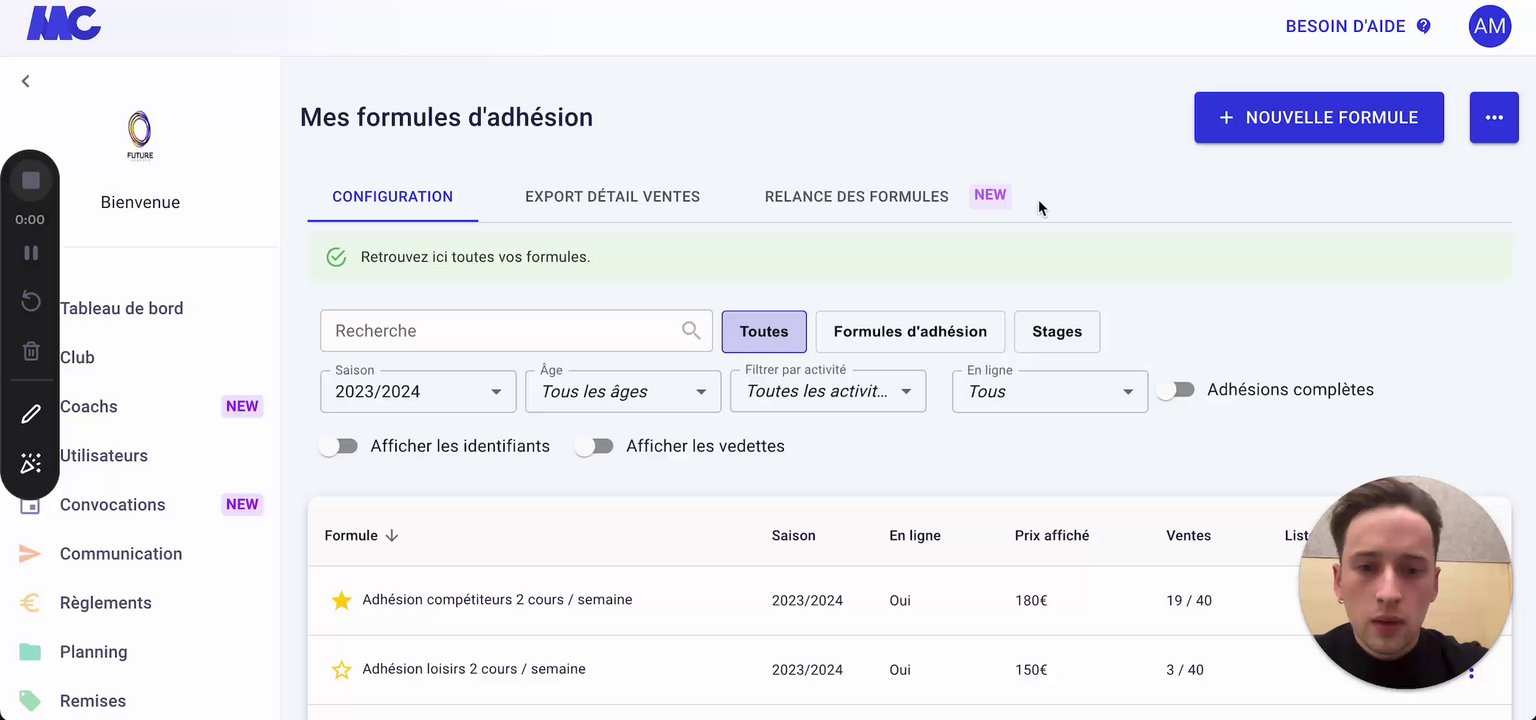1536x720 pixels.
Task: Click the recorder pause button
Action: 31,253
